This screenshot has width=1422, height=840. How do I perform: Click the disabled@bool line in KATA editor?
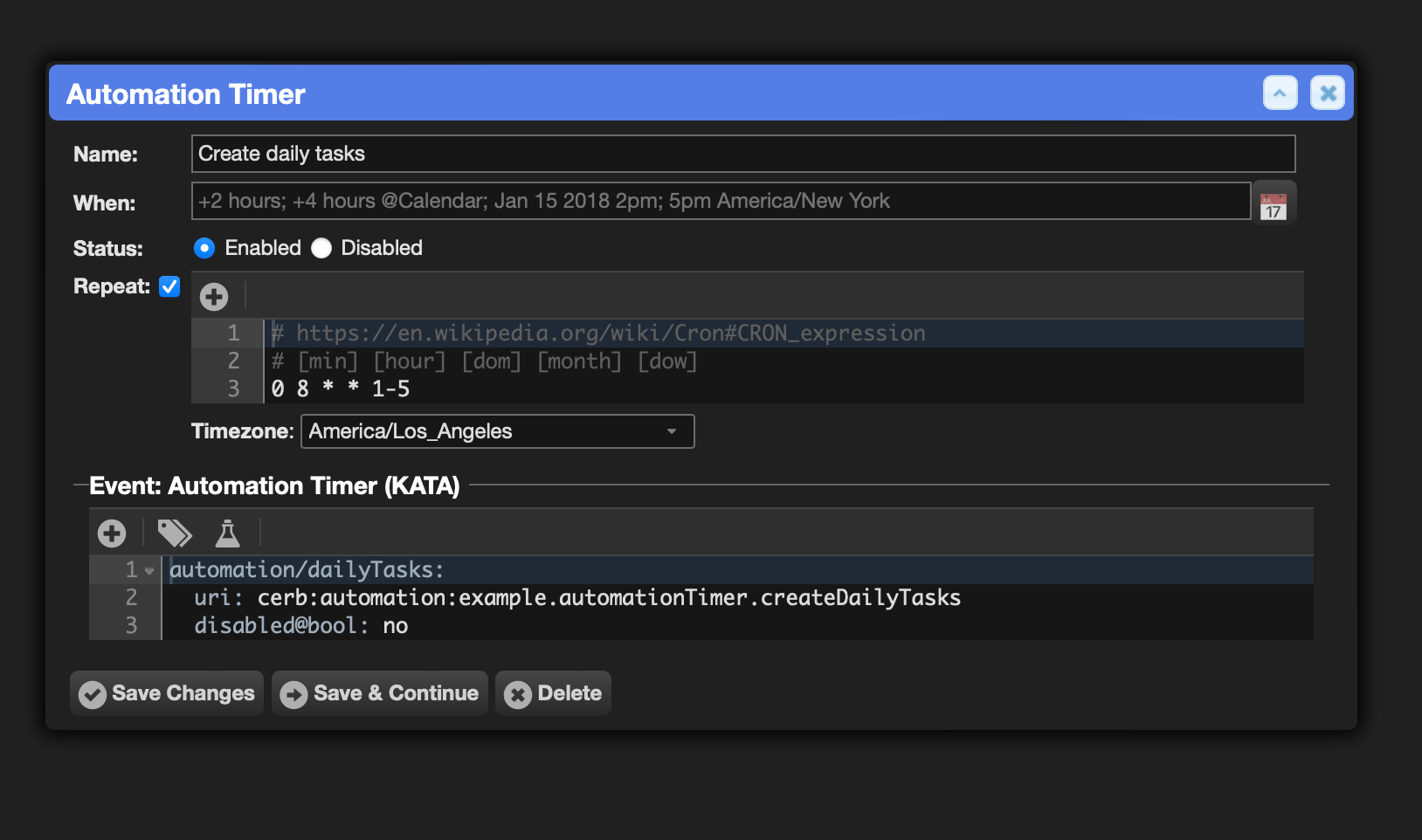point(738,626)
